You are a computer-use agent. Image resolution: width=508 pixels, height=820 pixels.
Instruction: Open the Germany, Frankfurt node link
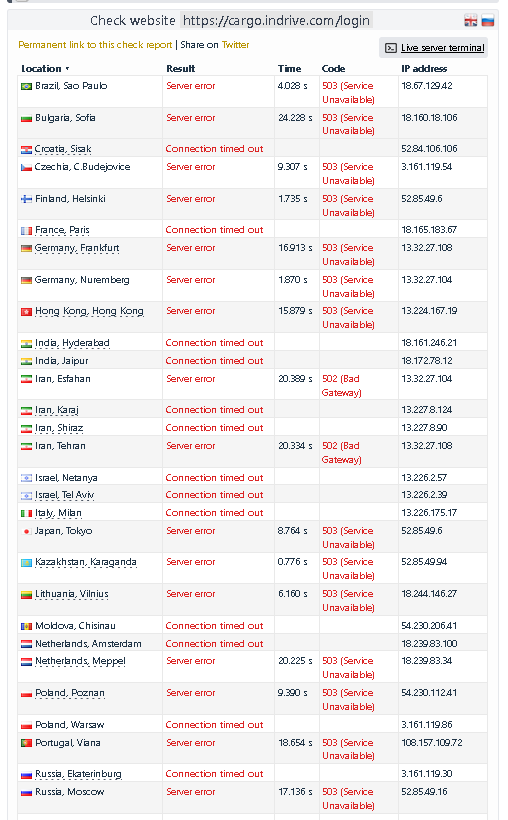click(x=77, y=248)
